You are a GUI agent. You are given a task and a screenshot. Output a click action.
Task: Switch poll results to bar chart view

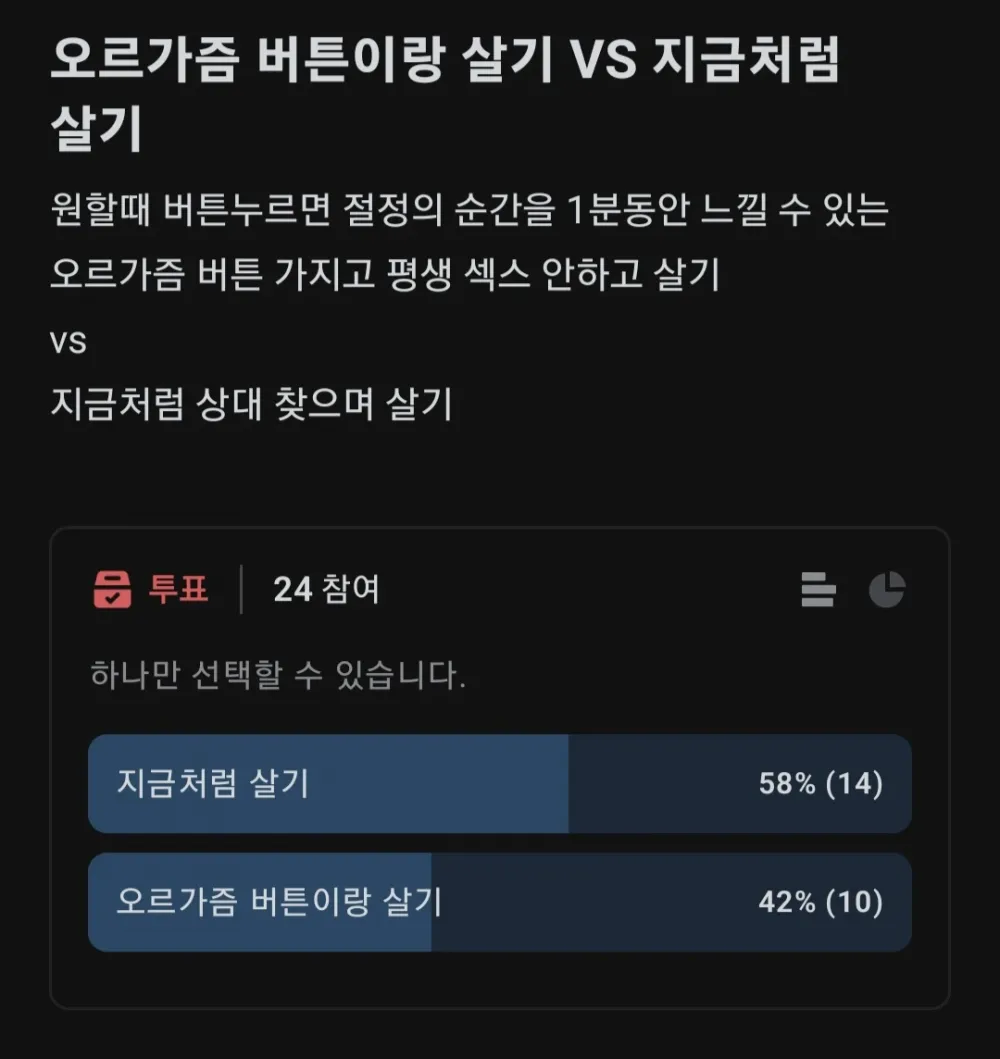818,590
